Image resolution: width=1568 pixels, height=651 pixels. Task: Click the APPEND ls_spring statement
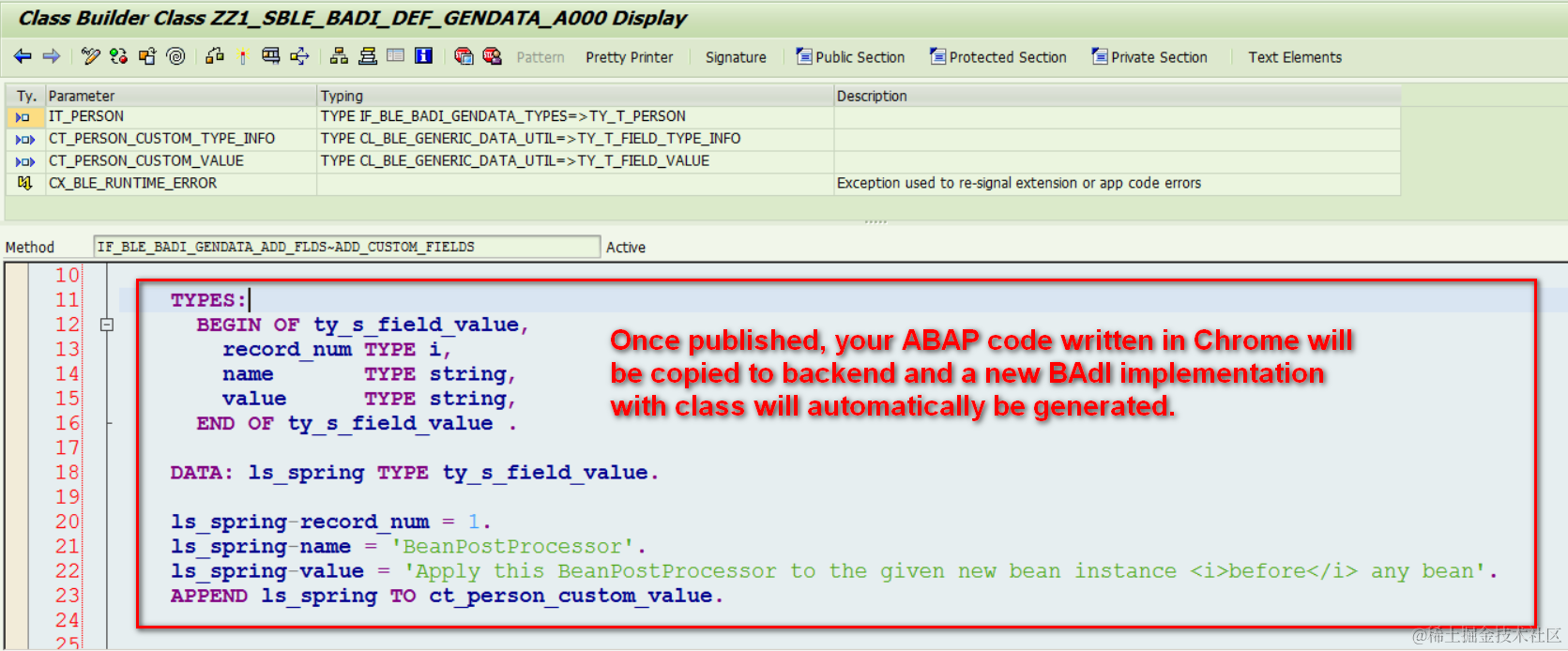pyautogui.click(x=447, y=596)
